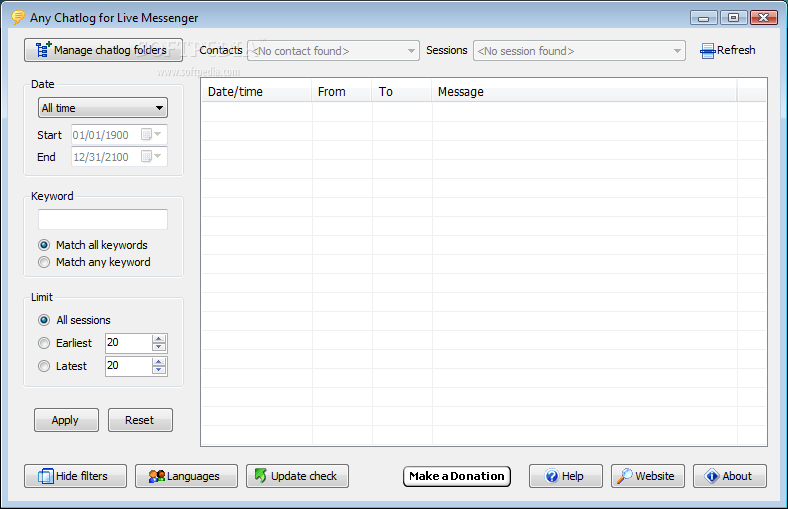The image size is (788, 509).
Task: Expand the All time date range dropdown
Action: coord(103,108)
